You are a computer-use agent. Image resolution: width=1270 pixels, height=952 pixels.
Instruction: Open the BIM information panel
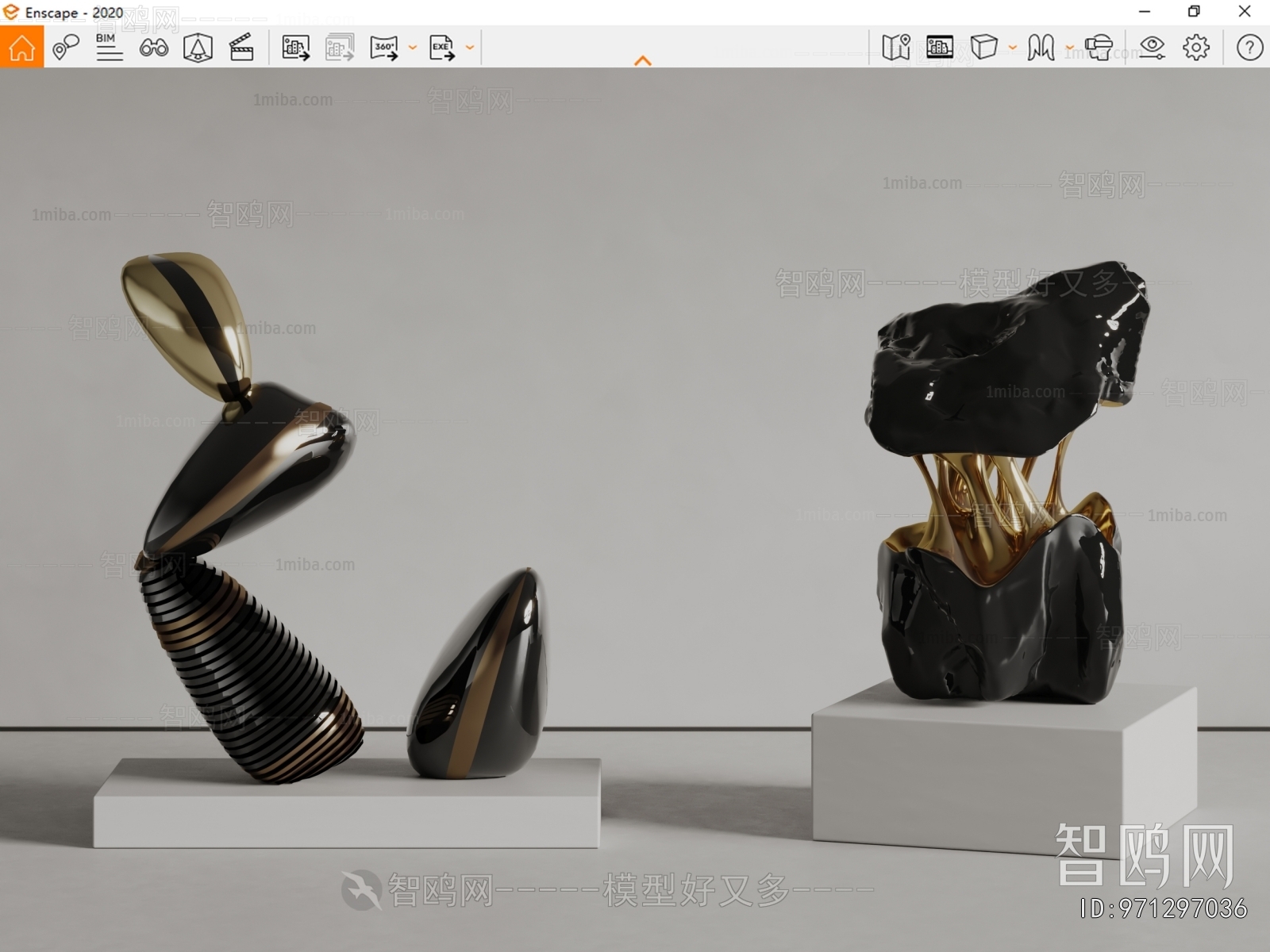pyautogui.click(x=109, y=48)
